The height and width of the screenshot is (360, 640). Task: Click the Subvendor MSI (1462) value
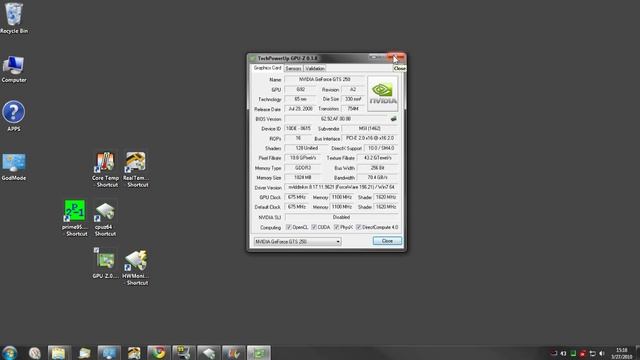(x=370, y=128)
